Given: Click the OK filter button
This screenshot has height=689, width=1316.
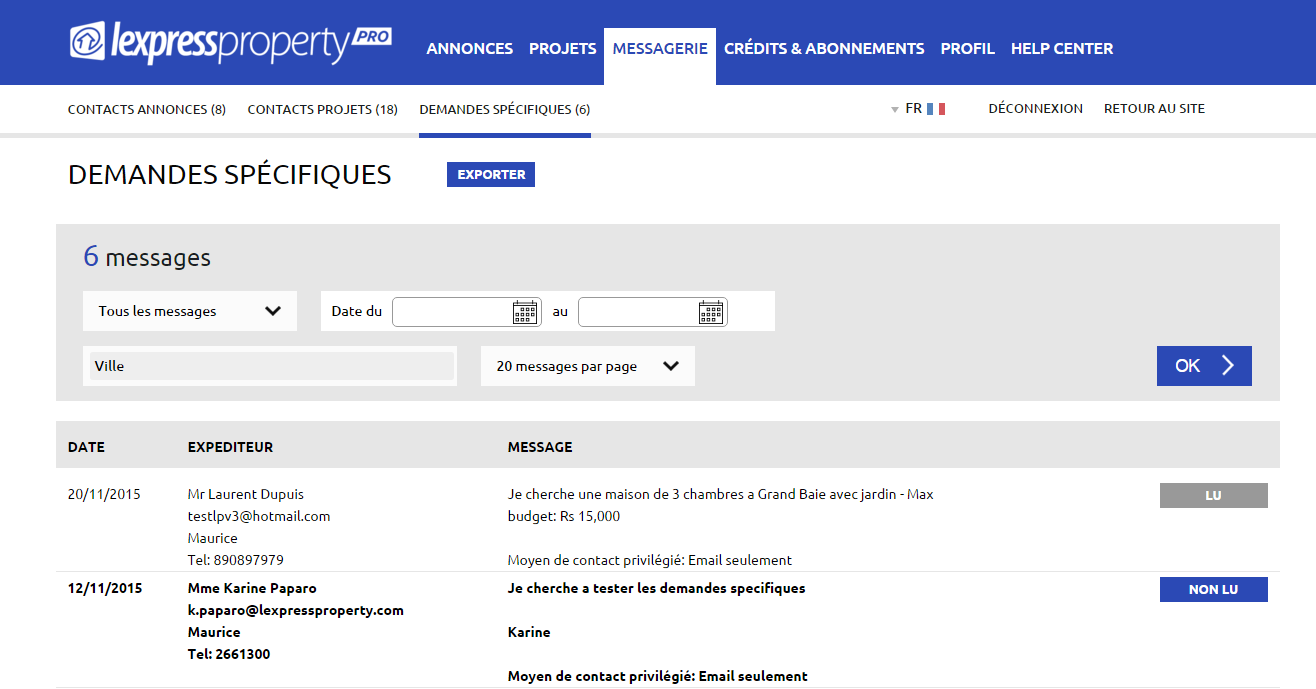Looking at the screenshot, I should (x=1204, y=366).
